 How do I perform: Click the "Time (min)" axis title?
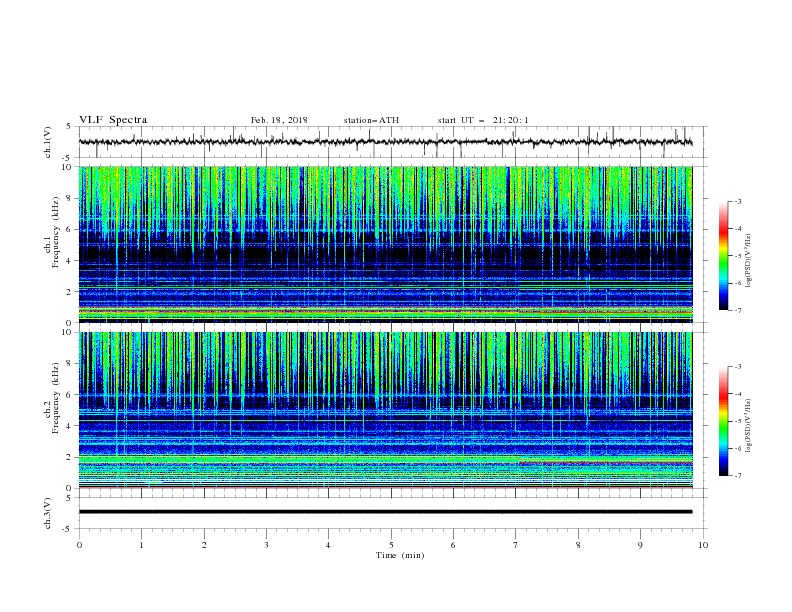point(400,555)
